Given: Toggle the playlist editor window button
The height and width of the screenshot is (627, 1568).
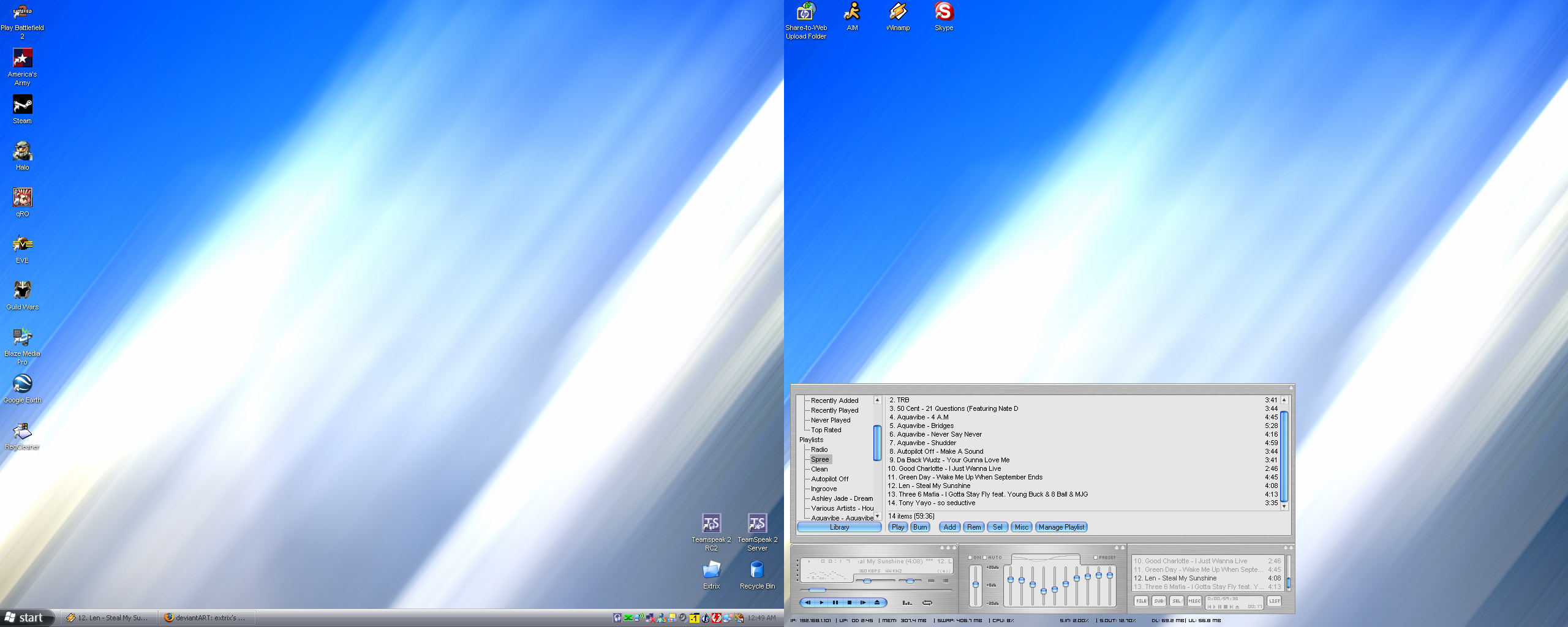Looking at the screenshot, I should click(946, 580).
